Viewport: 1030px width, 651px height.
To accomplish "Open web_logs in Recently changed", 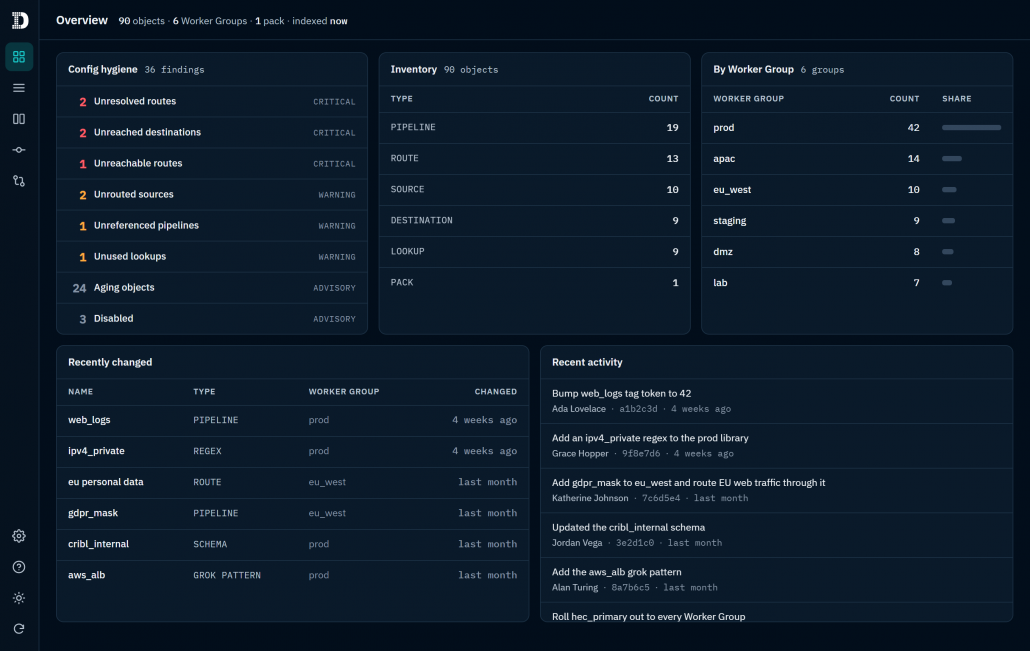I will (x=292, y=420).
